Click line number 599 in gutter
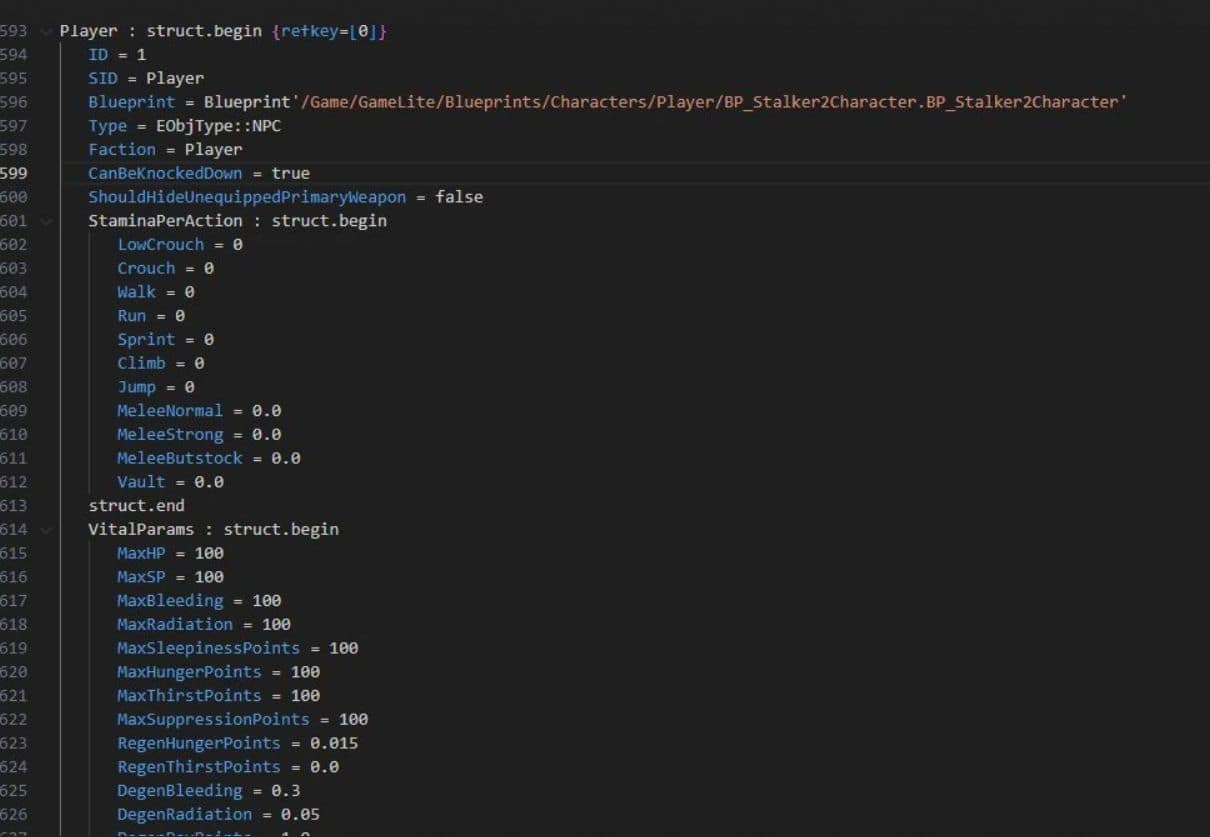This screenshot has height=837, width=1210. pyautogui.click(x=14, y=173)
